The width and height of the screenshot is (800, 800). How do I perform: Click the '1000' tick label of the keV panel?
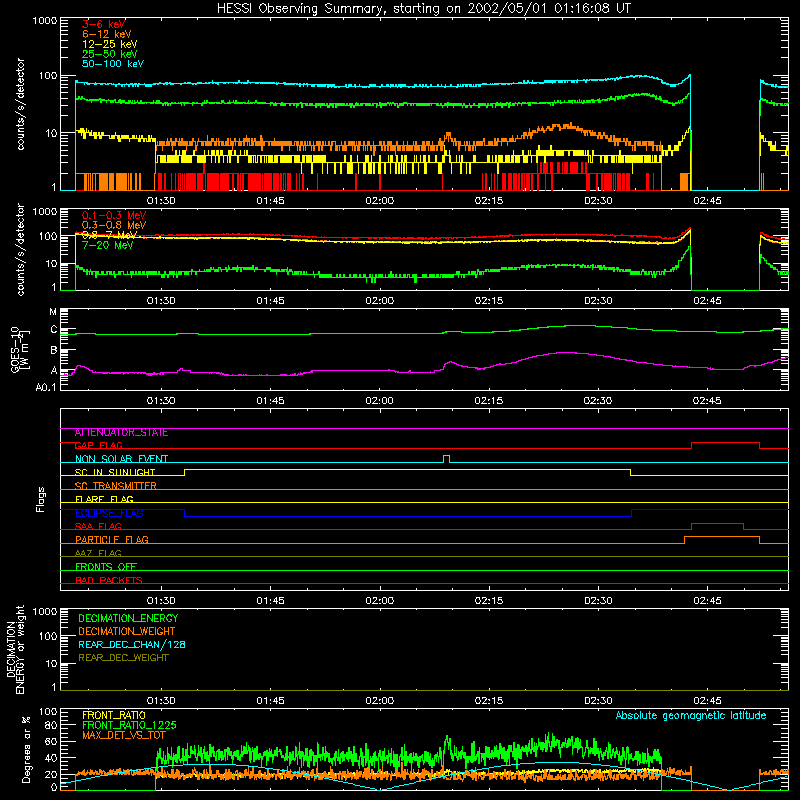pyautogui.click(x=45, y=21)
